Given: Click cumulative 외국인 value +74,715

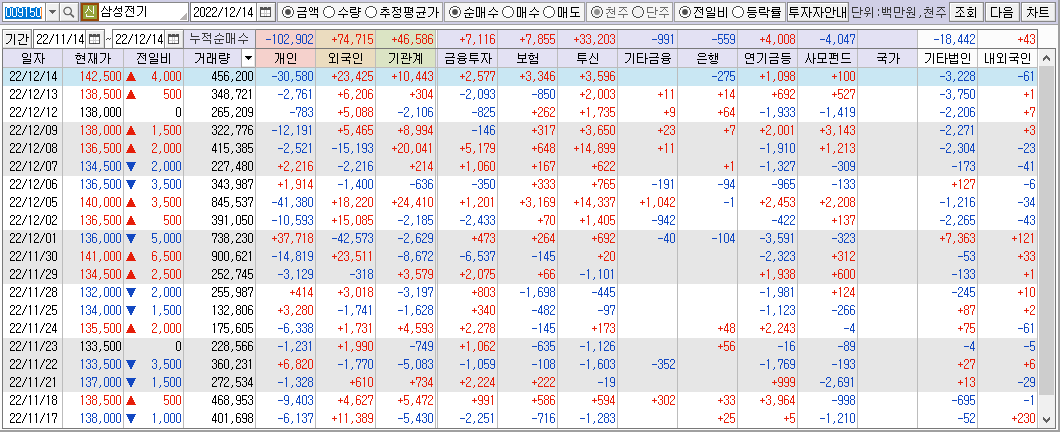Looking at the screenshot, I should pos(346,39).
